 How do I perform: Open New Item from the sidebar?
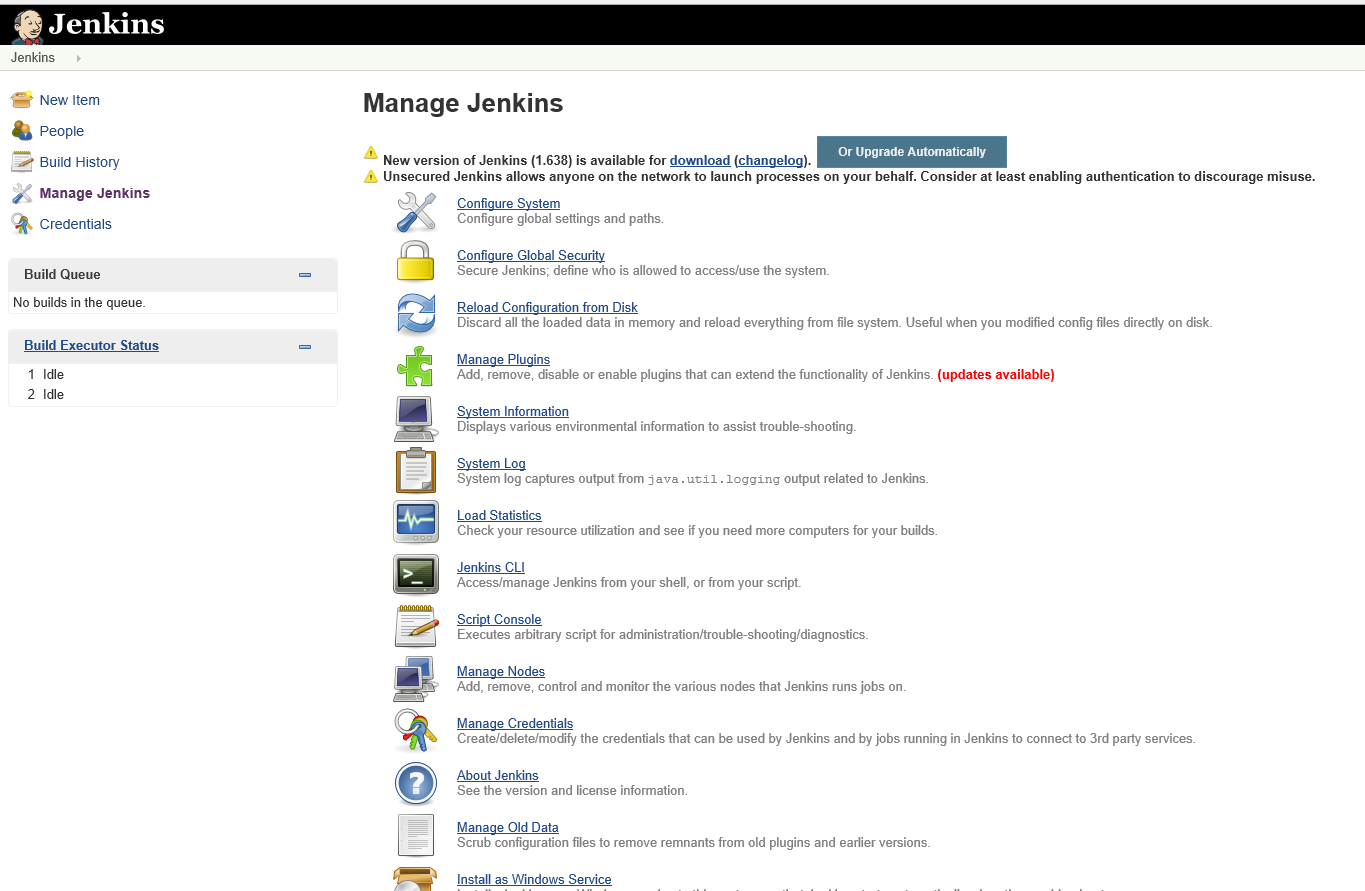tap(70, 100)
